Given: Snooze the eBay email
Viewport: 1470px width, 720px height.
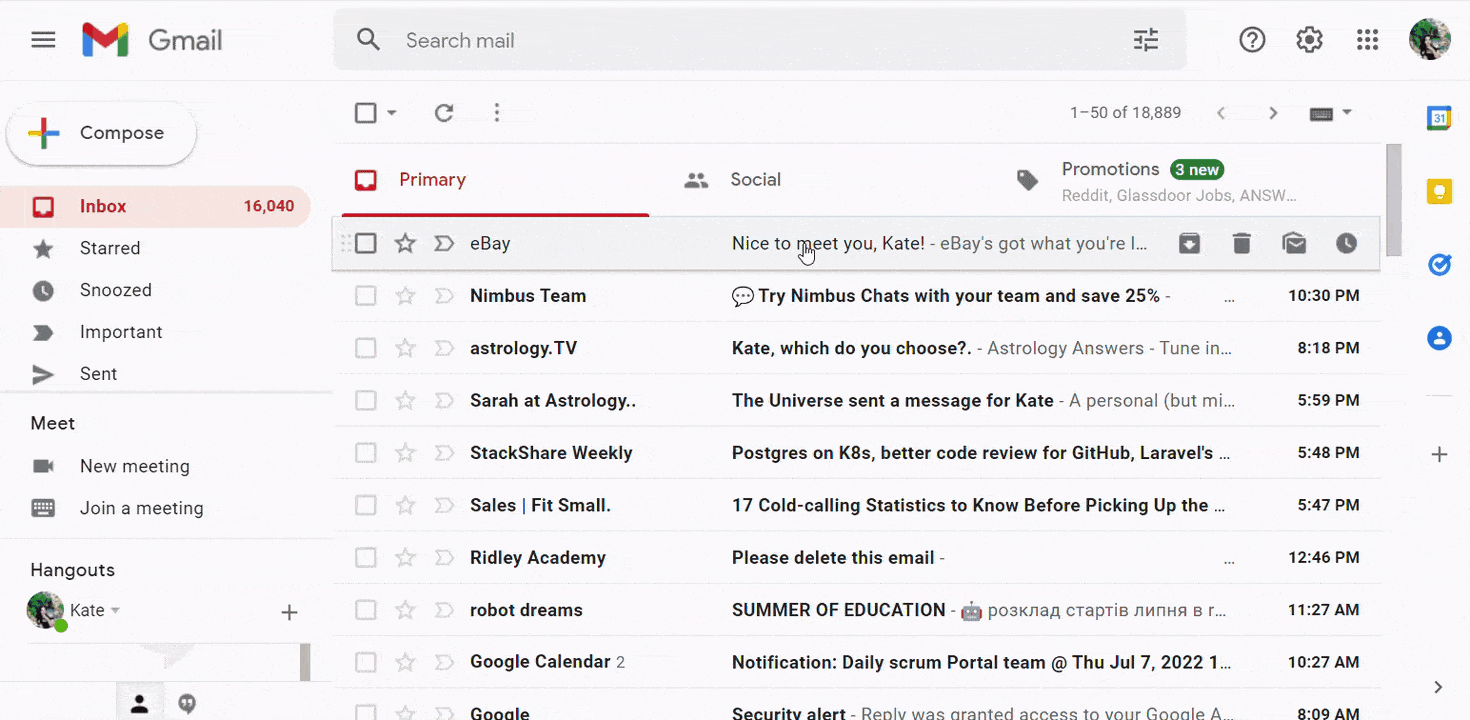Looking at the screenshot, I should pos(1346,243).
